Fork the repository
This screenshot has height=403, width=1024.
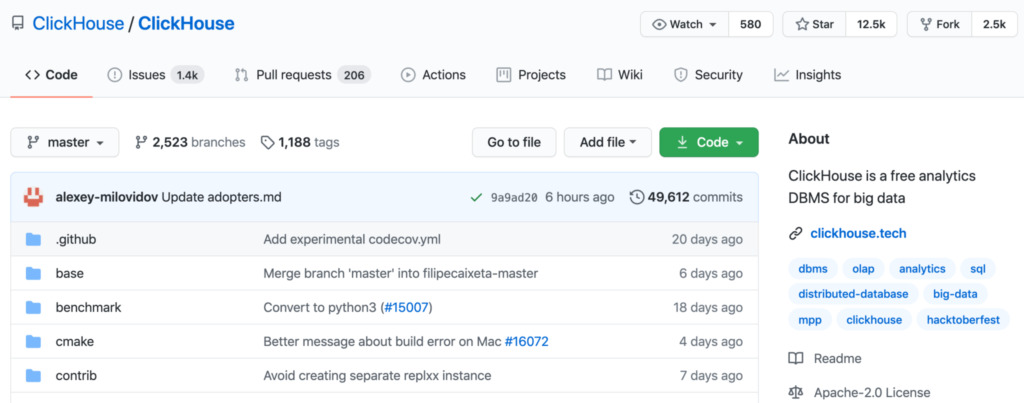(x=938, y=24)
